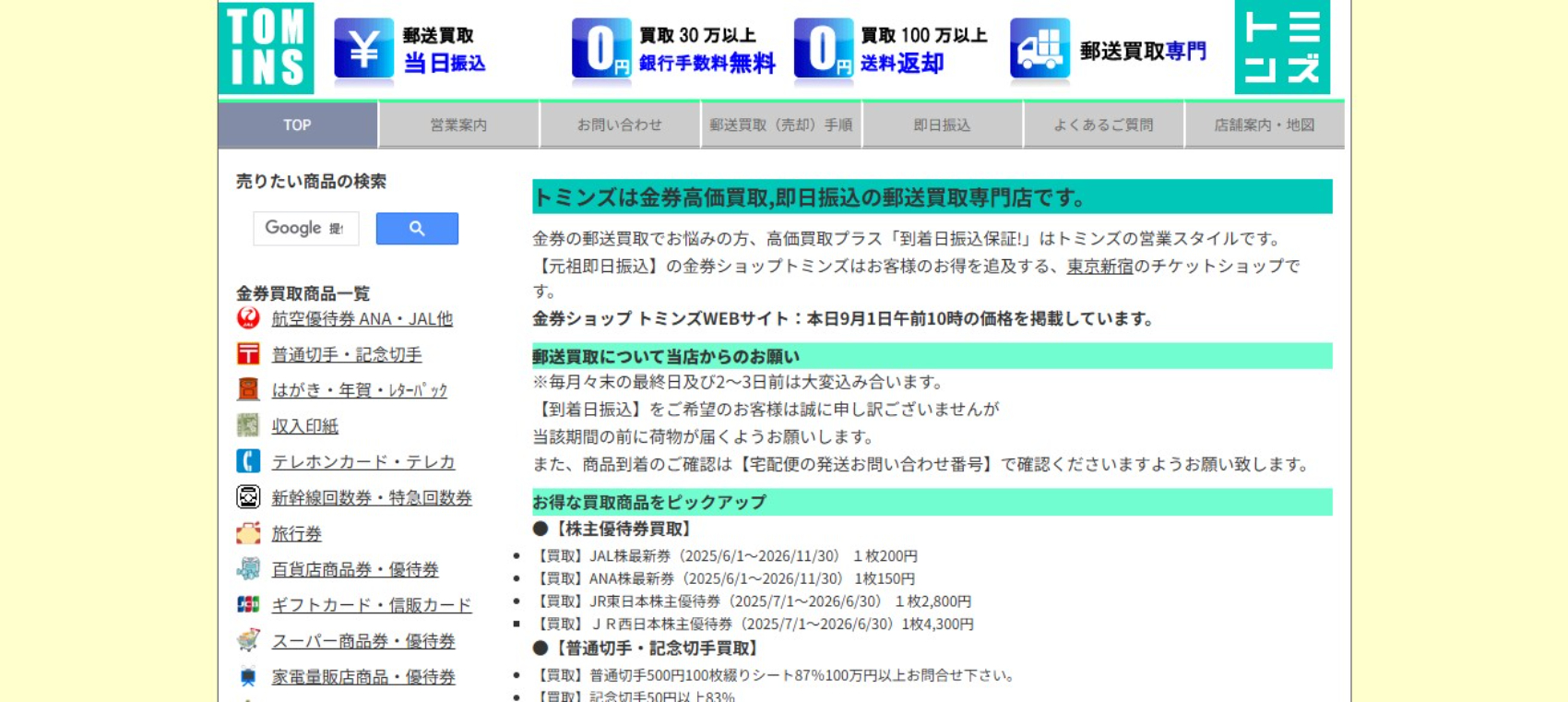This screenshot has width=1568, height=702.
Task: Click the JR東日本株主優待券 2,800円 line
Action: (754, 601)
